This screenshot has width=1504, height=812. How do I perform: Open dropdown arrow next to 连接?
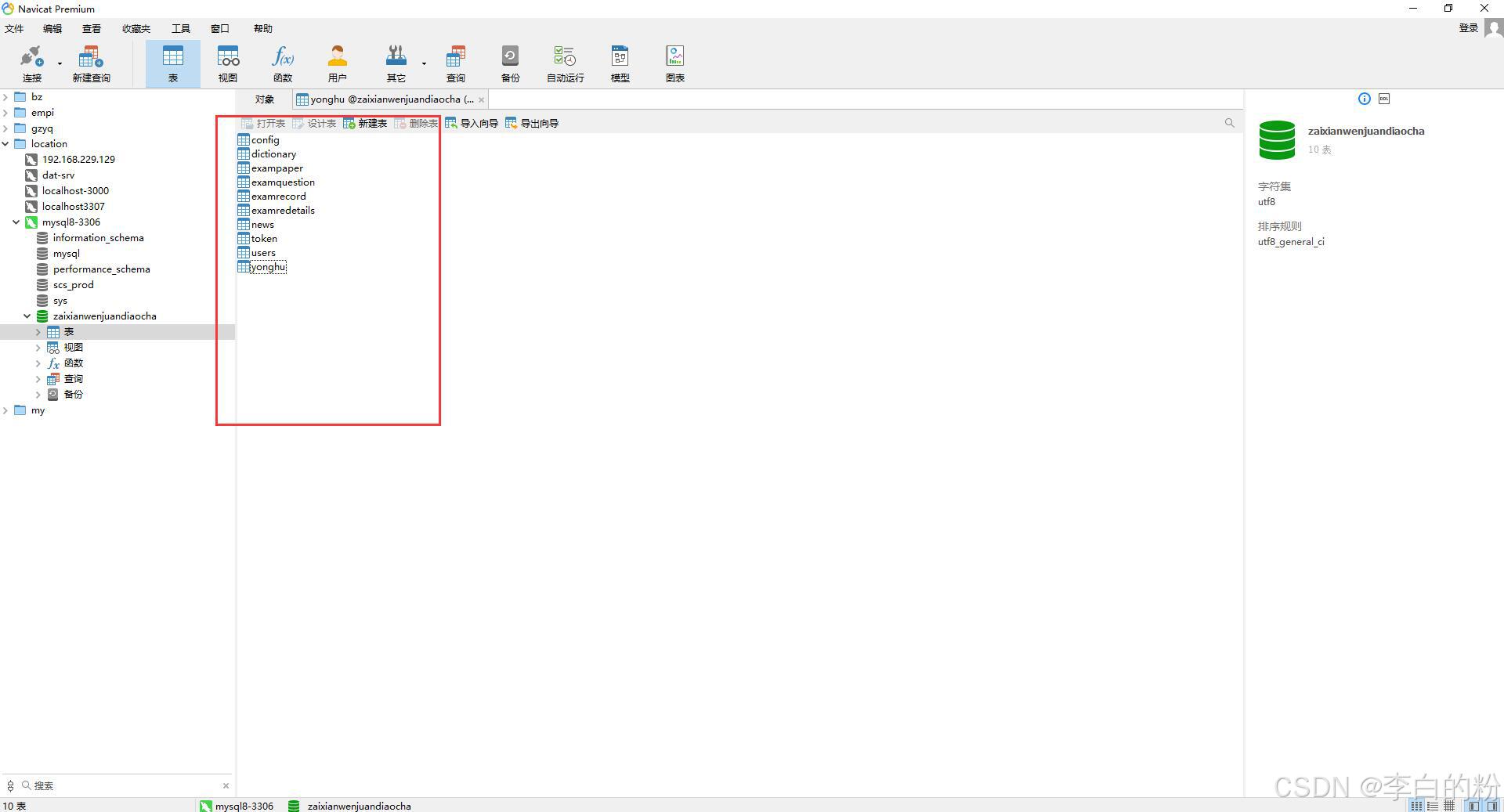click(60, 63)
